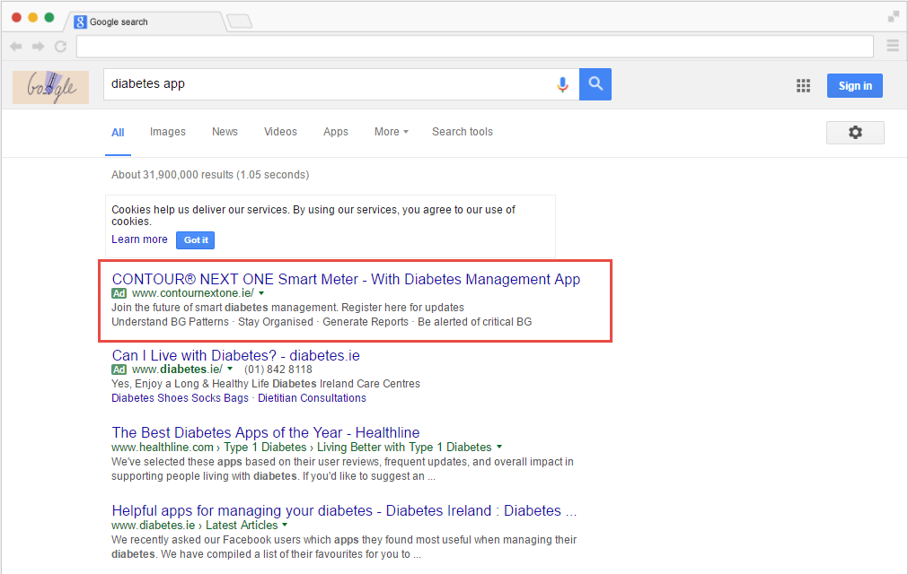
Task: Click the browser back arrow
Action: point(16,46)
